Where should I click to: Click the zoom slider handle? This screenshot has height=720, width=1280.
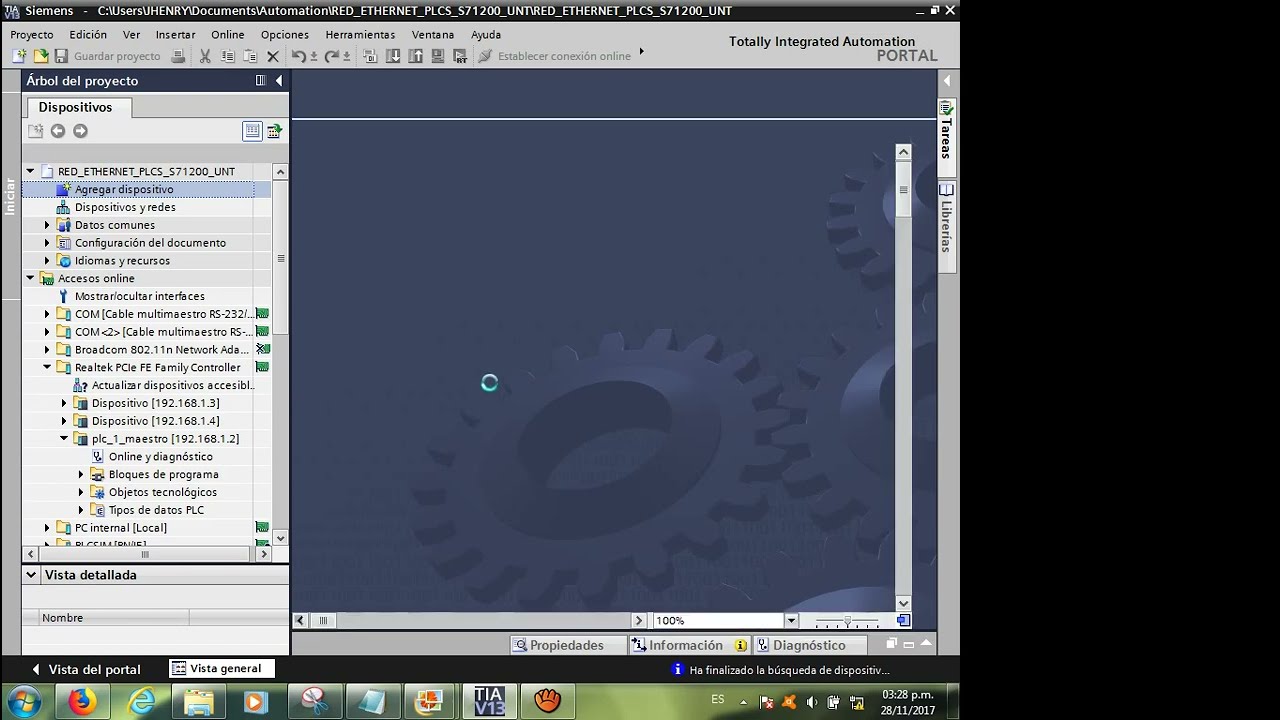pyautogui.click(x=847, y=621)
